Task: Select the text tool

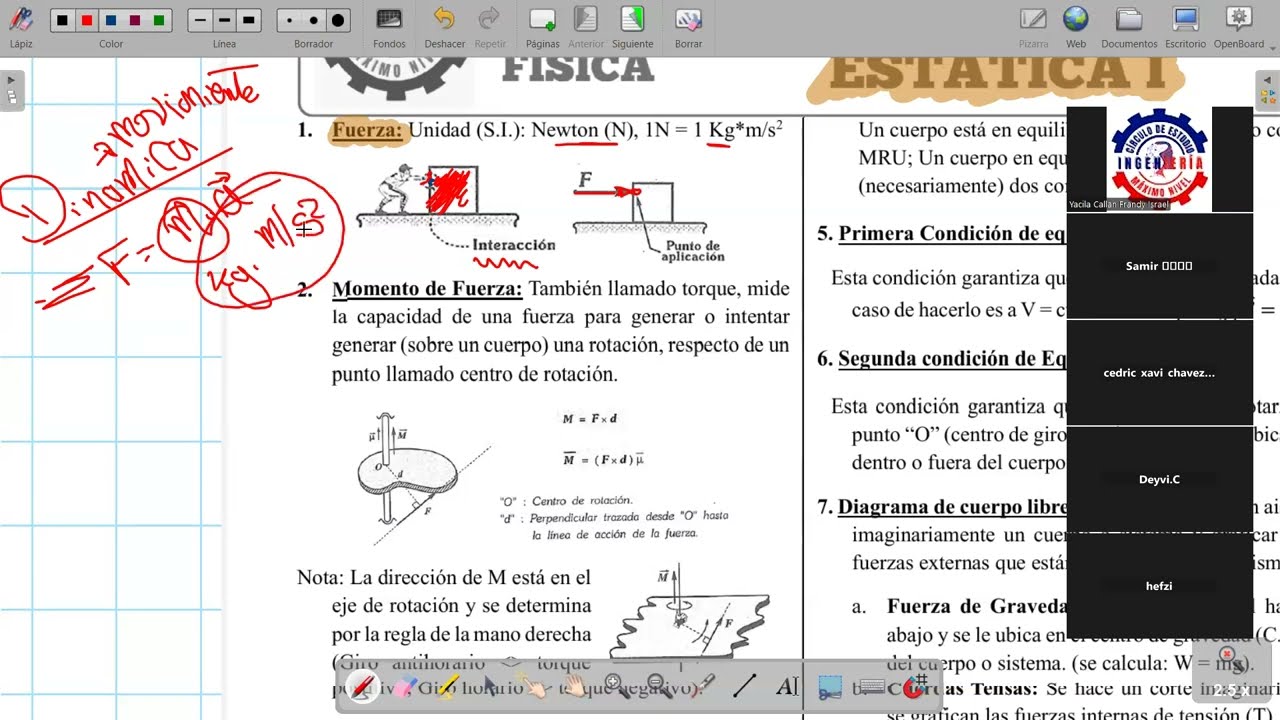Action: click(787, 687)
